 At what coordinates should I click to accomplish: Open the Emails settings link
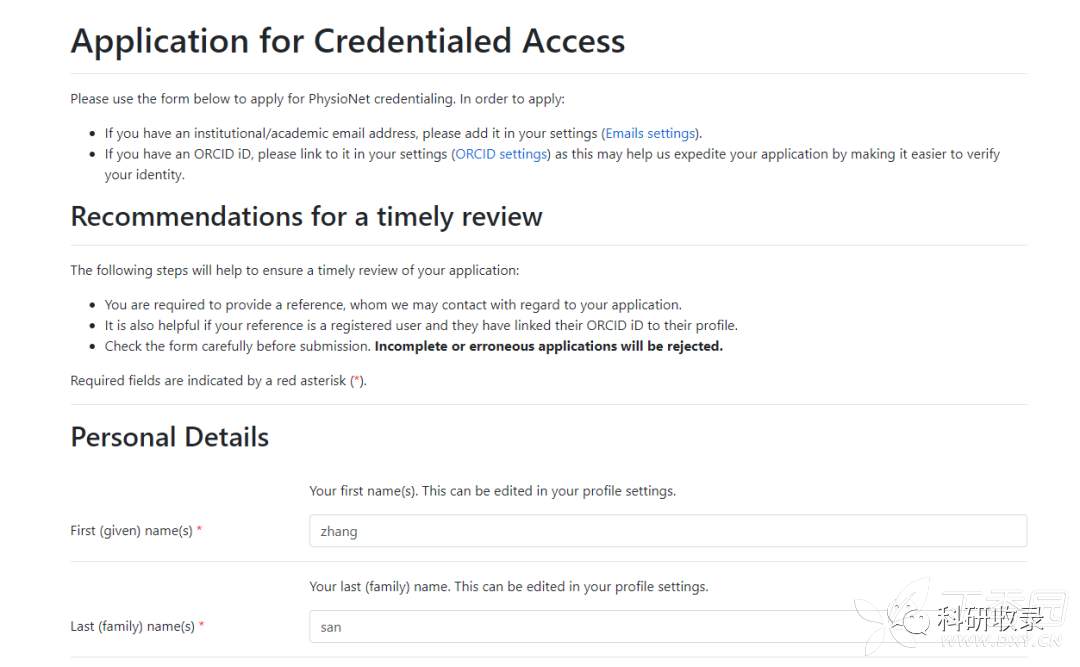point(650,133)
